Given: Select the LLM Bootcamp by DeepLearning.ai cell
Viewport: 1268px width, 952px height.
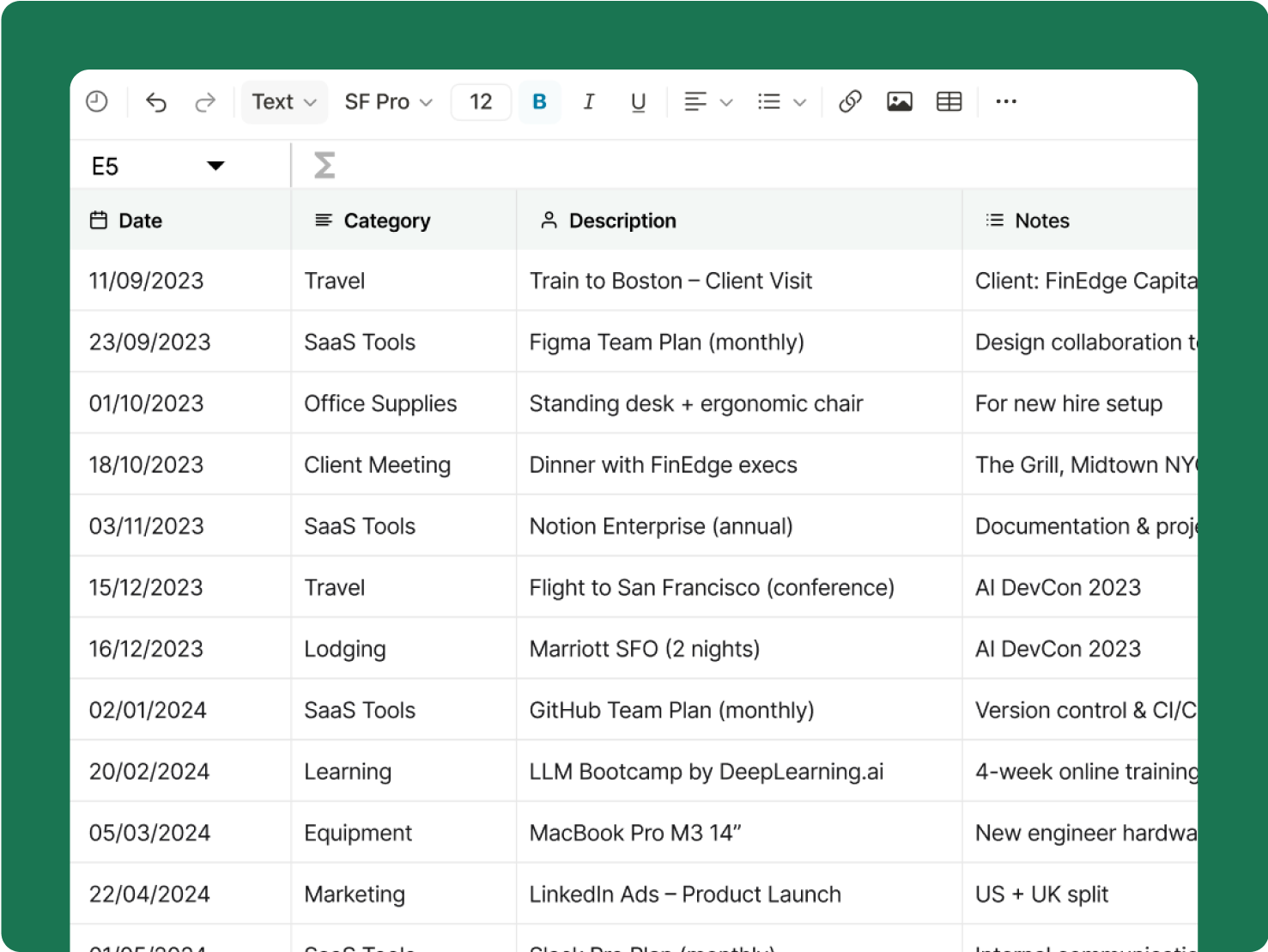Looking at the screenshot, I should [x=739, y=772].
